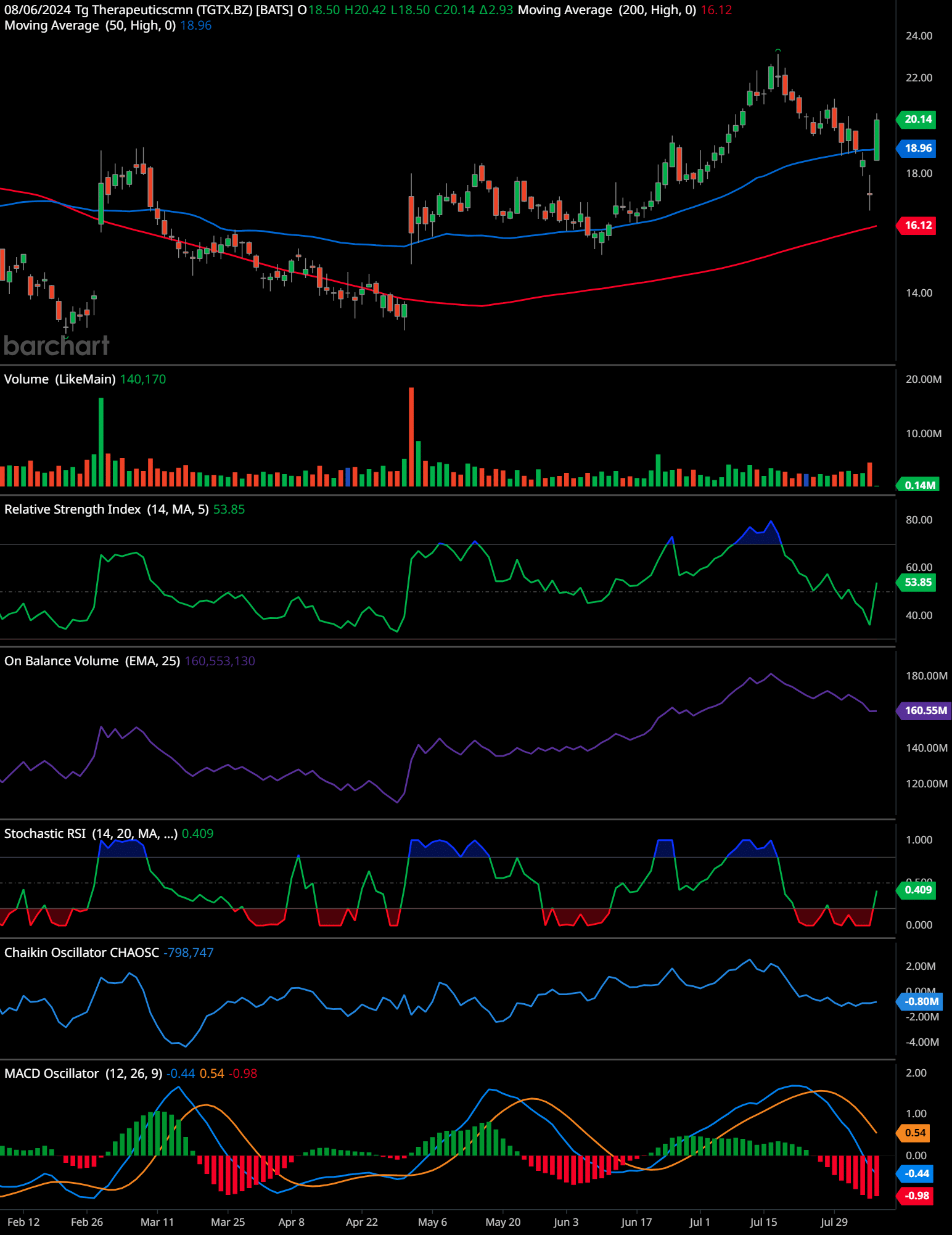
Task: Click the Chaikin reading -798,747 in header
Action: point(189,953)
